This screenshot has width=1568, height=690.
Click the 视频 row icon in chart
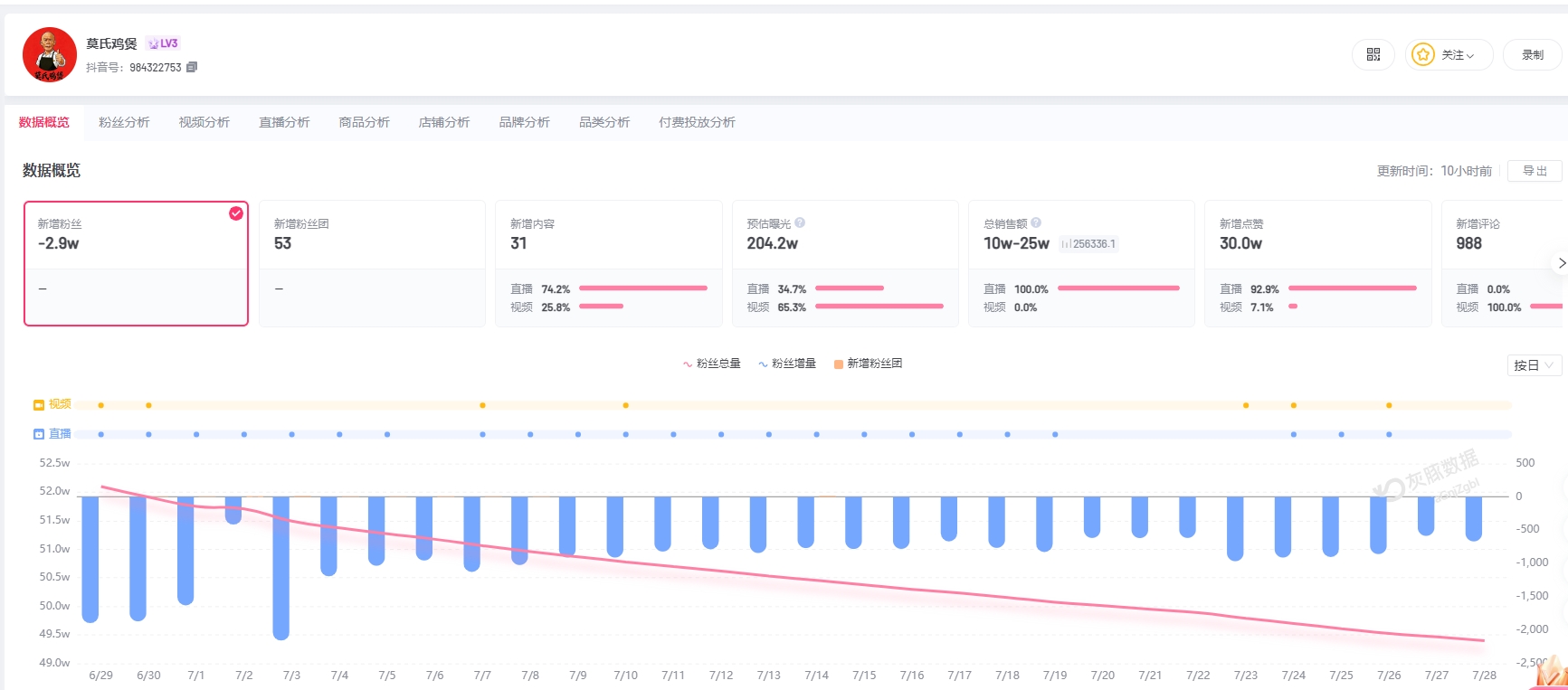pos(39,404)
